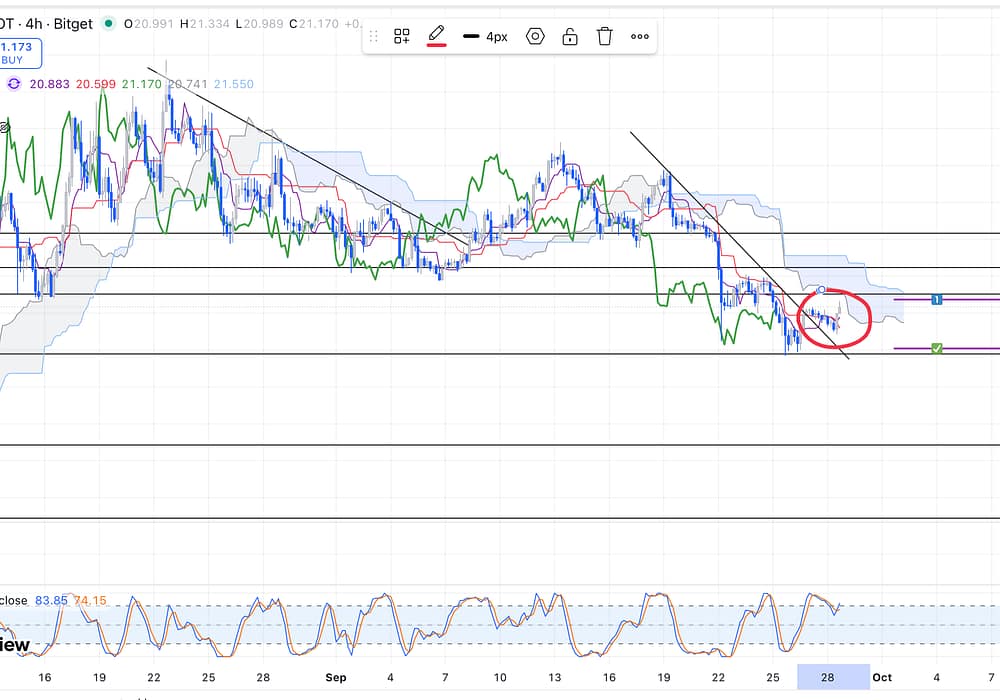Click the blue order marker labeled 1
The image size is (1000, 700).
(936, 299)
